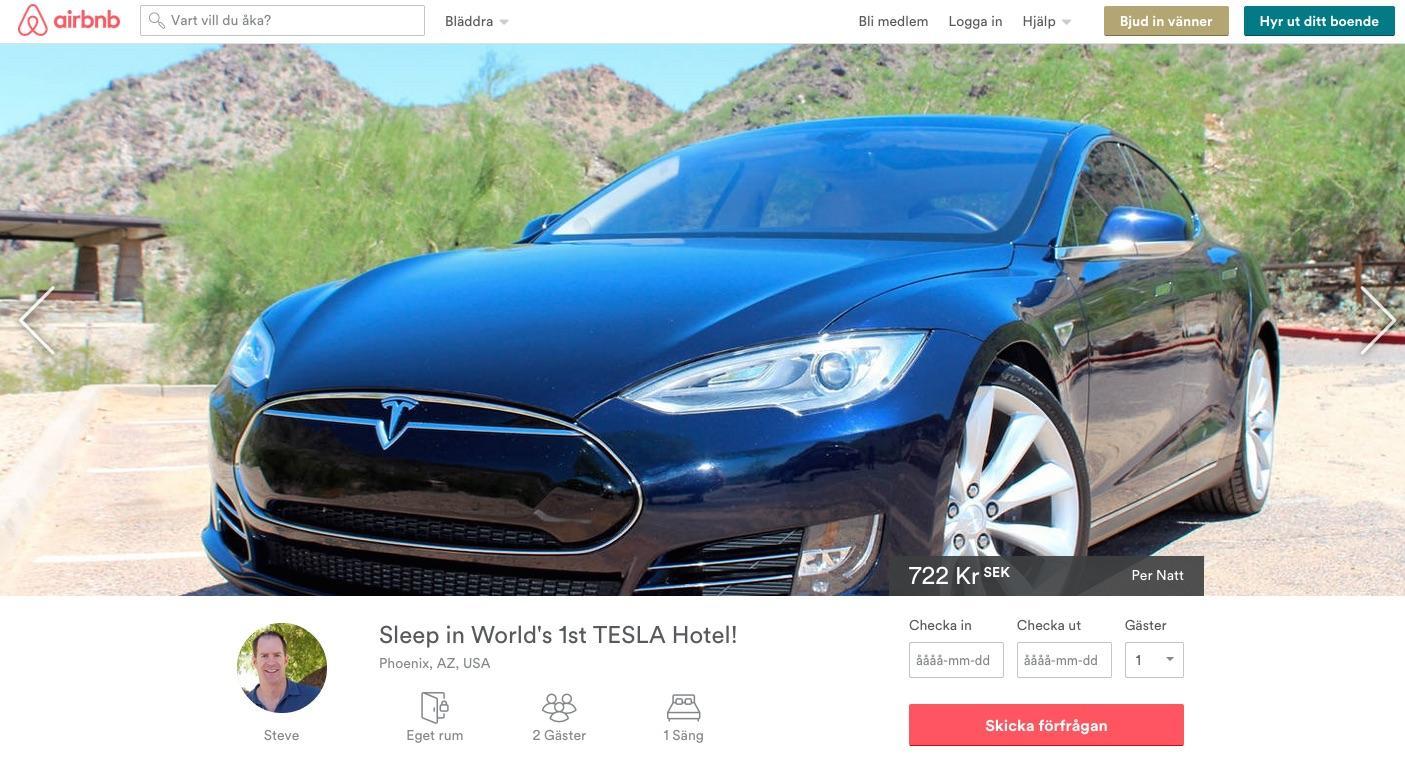Focus the Checka in date field
The height and width of the screenshot is (758, 1405).
tap(956, 660)
